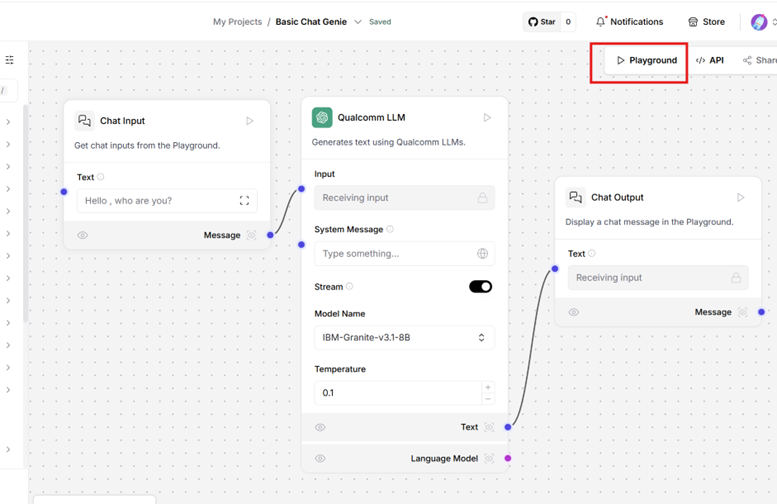Click the Chat Output node icon

(x=575, y=197)
